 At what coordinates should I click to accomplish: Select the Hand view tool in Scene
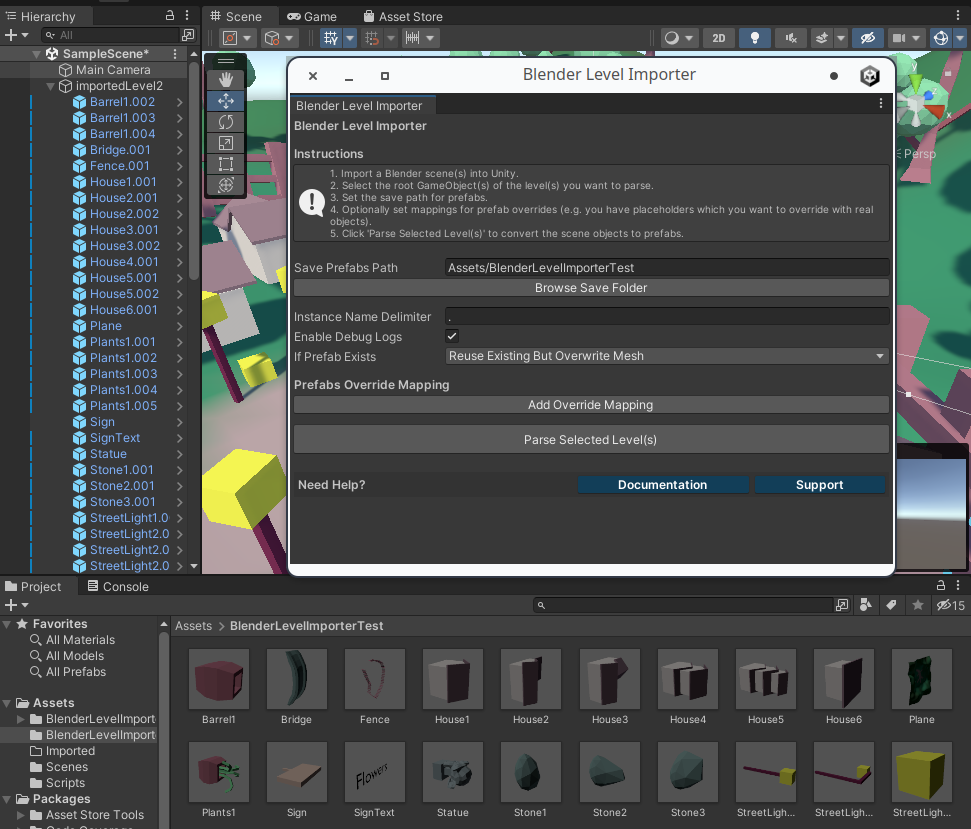click(225, 79)
